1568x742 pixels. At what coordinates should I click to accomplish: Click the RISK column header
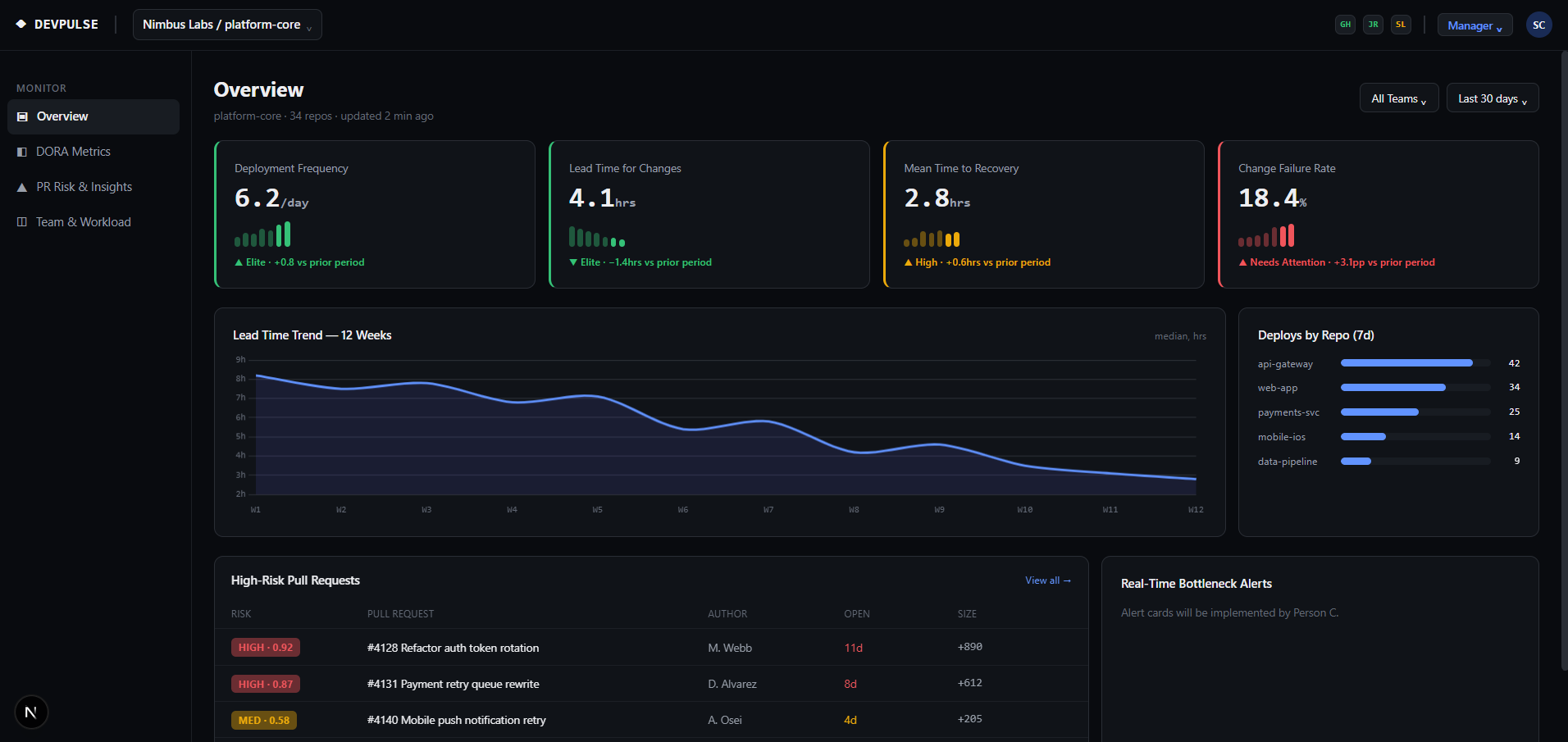241,614
